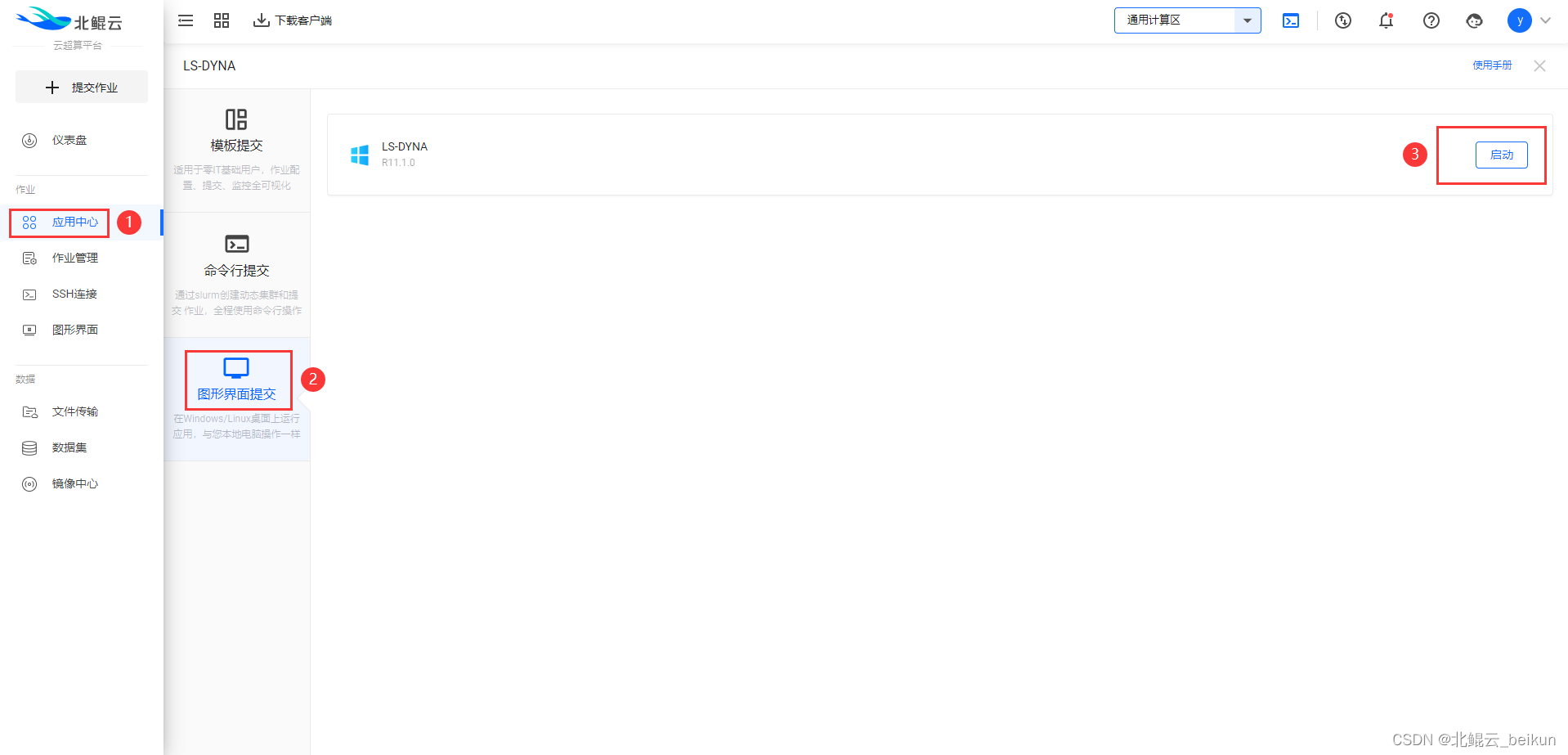Click the LS-DYNA application name
Screen dimensions: 1568x755
405,146
